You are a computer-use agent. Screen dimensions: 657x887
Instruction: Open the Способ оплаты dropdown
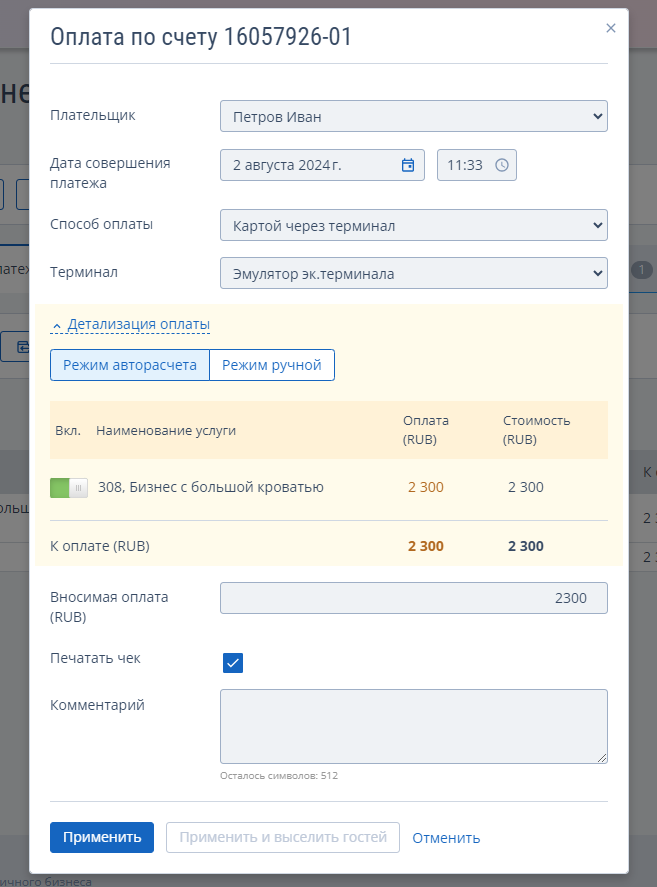[414, 225]
